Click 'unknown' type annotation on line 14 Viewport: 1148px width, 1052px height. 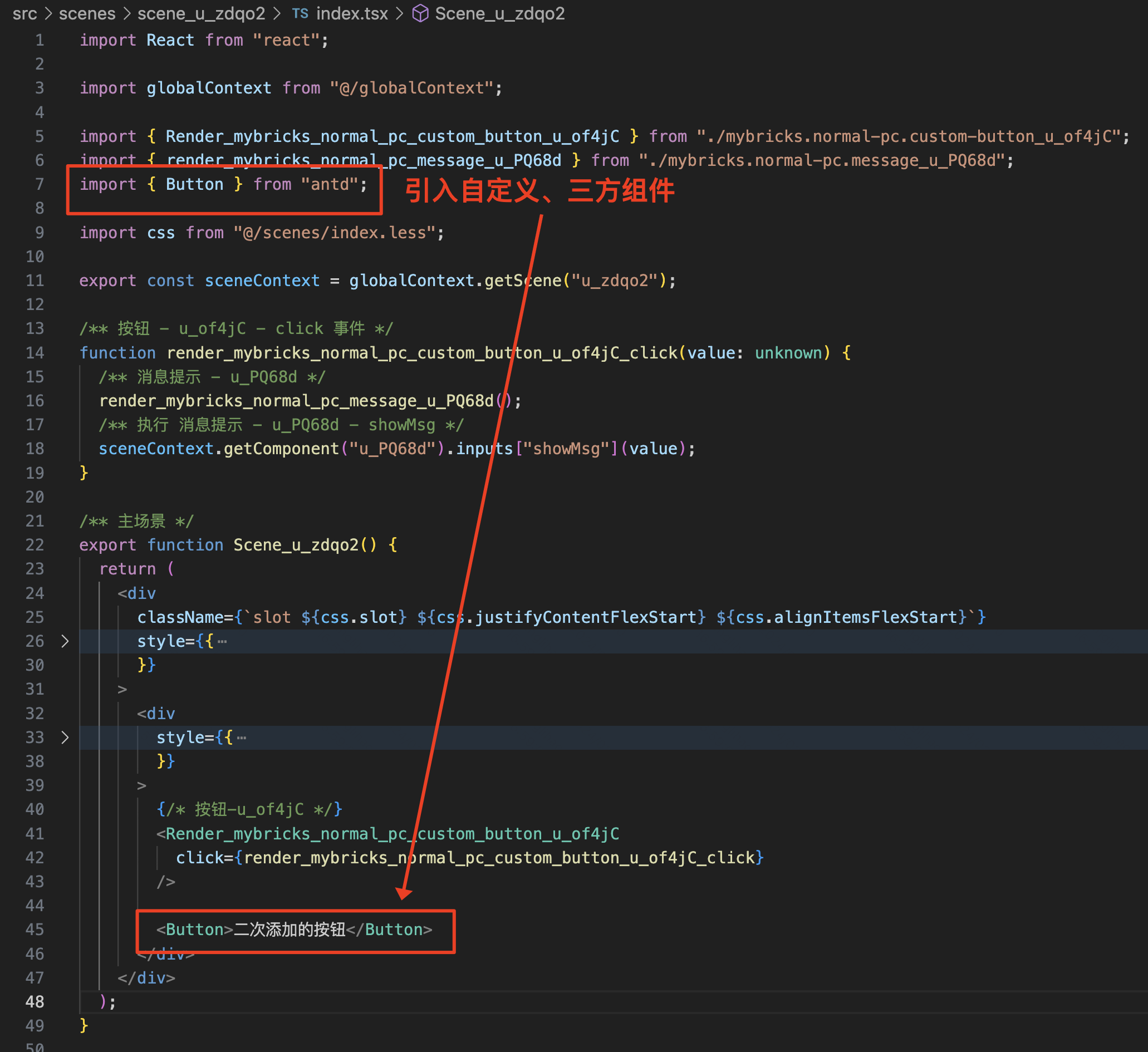pyautogui.click(x=788, y=353)
